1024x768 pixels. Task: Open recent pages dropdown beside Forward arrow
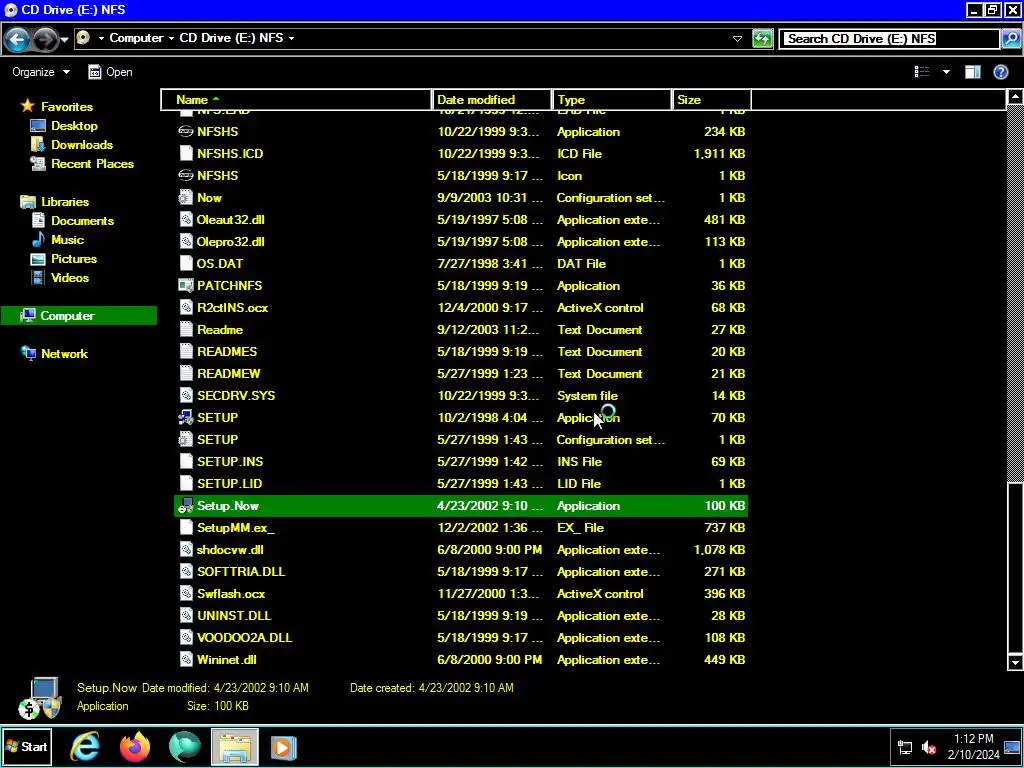pos(64,40)
